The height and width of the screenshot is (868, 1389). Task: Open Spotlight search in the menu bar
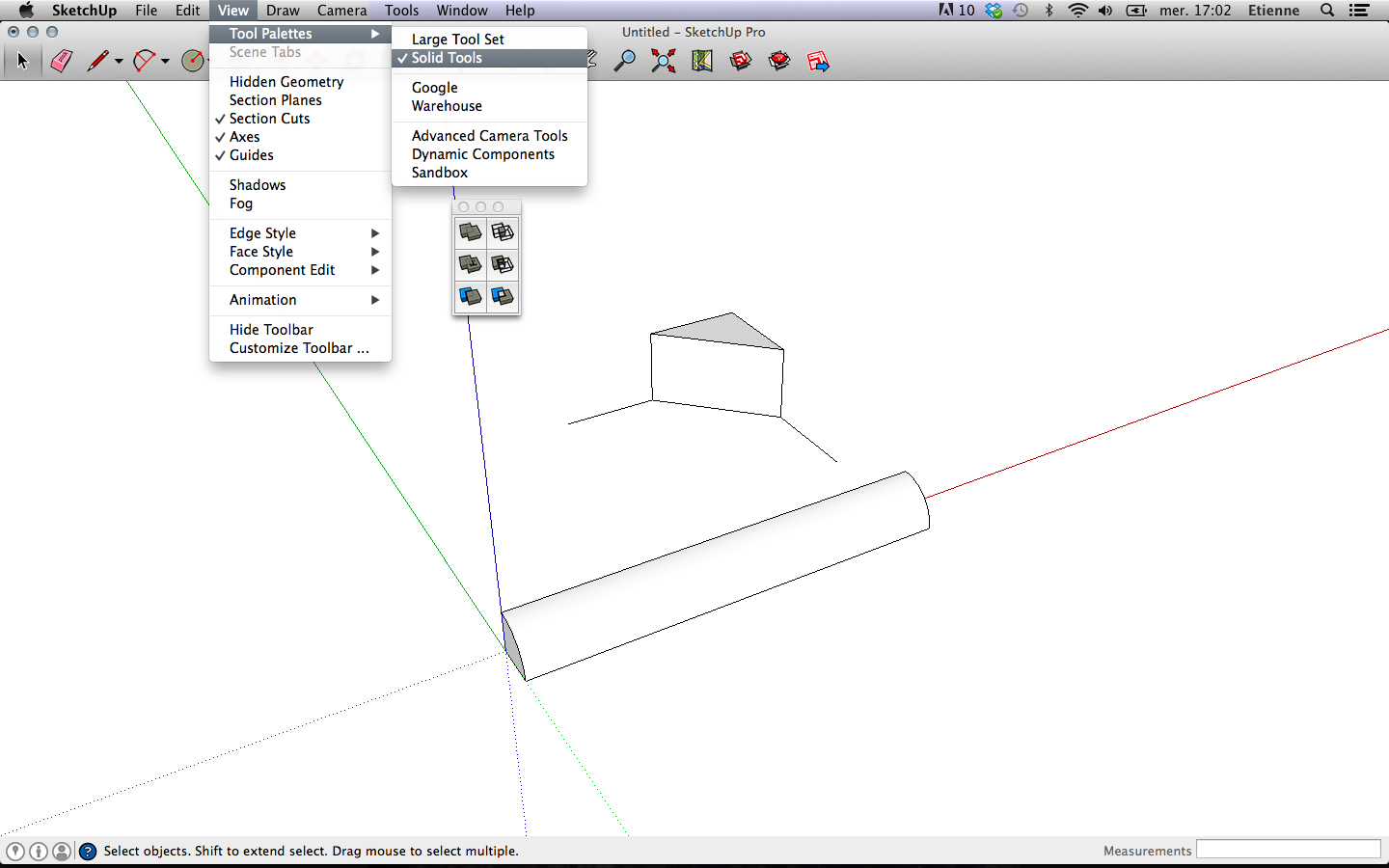tap(1327, 11)
